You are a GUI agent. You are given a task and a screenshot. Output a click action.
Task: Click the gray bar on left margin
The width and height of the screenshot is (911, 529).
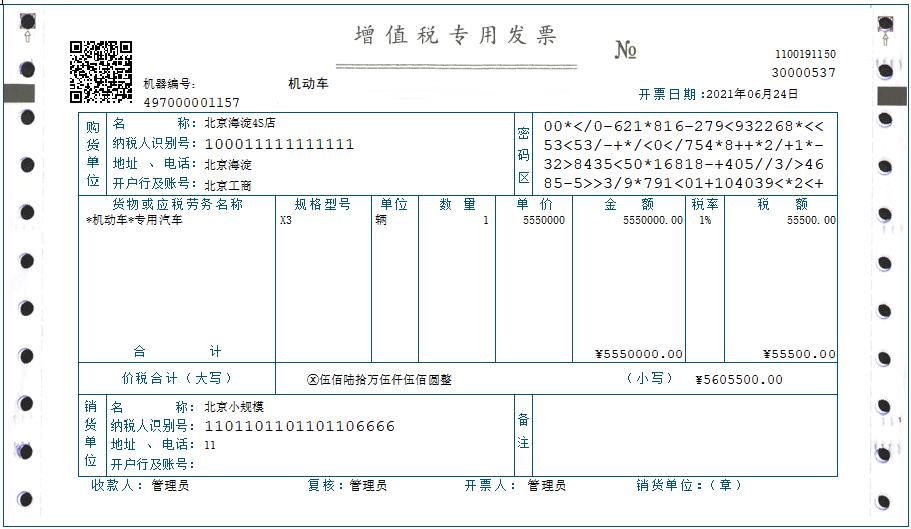pos(22,94)
